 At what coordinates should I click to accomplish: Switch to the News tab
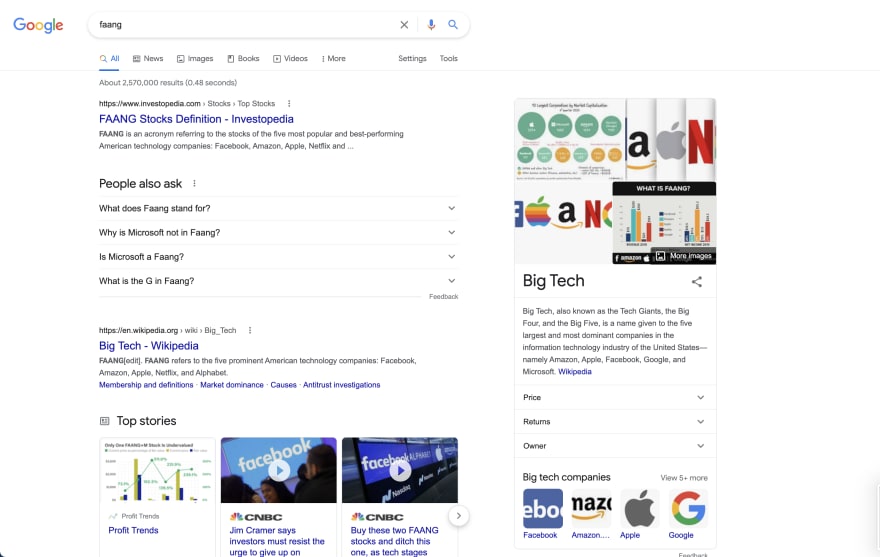click(x=148, y=58)
